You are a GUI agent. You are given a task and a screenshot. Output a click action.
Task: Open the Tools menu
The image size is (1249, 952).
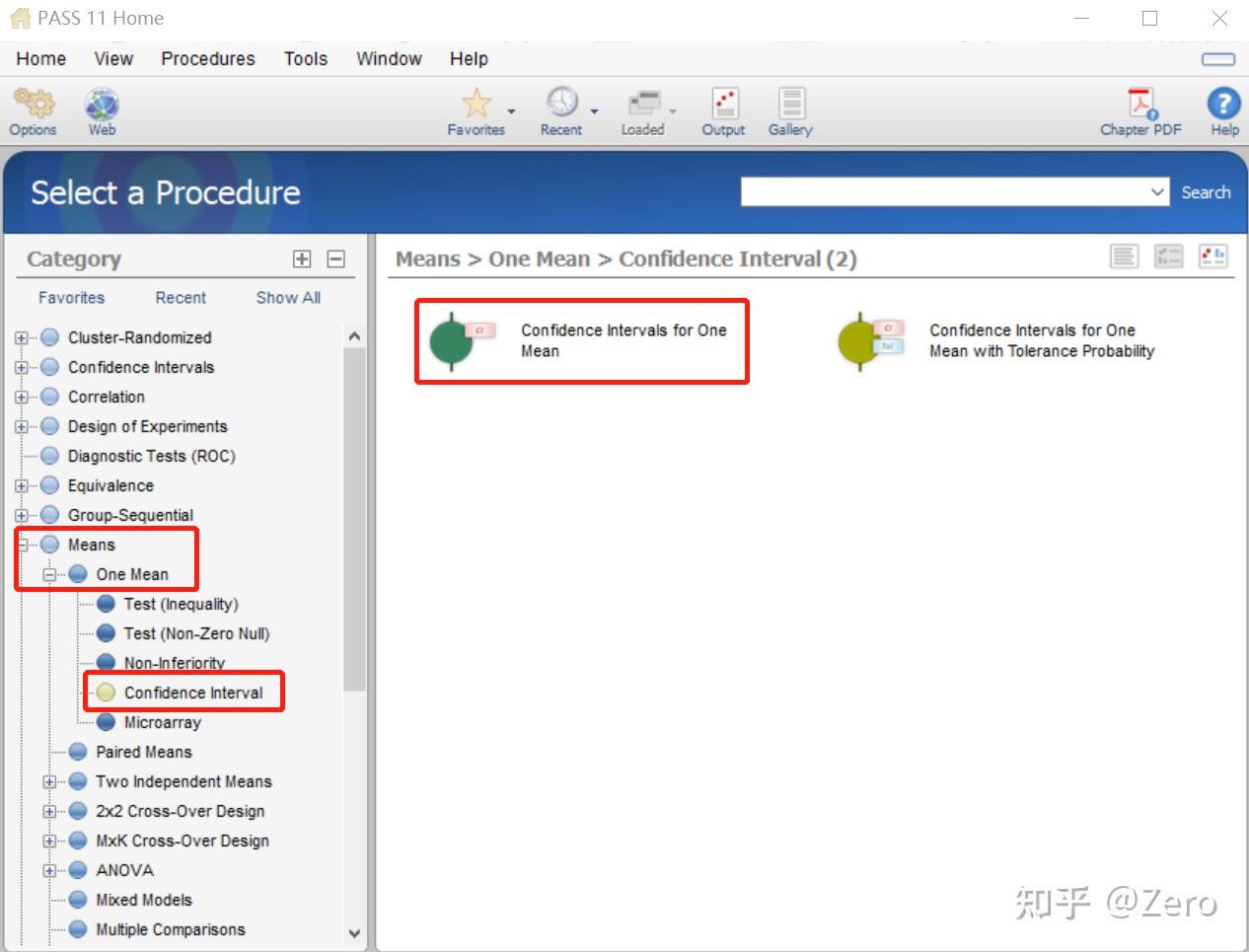point(306,59)
